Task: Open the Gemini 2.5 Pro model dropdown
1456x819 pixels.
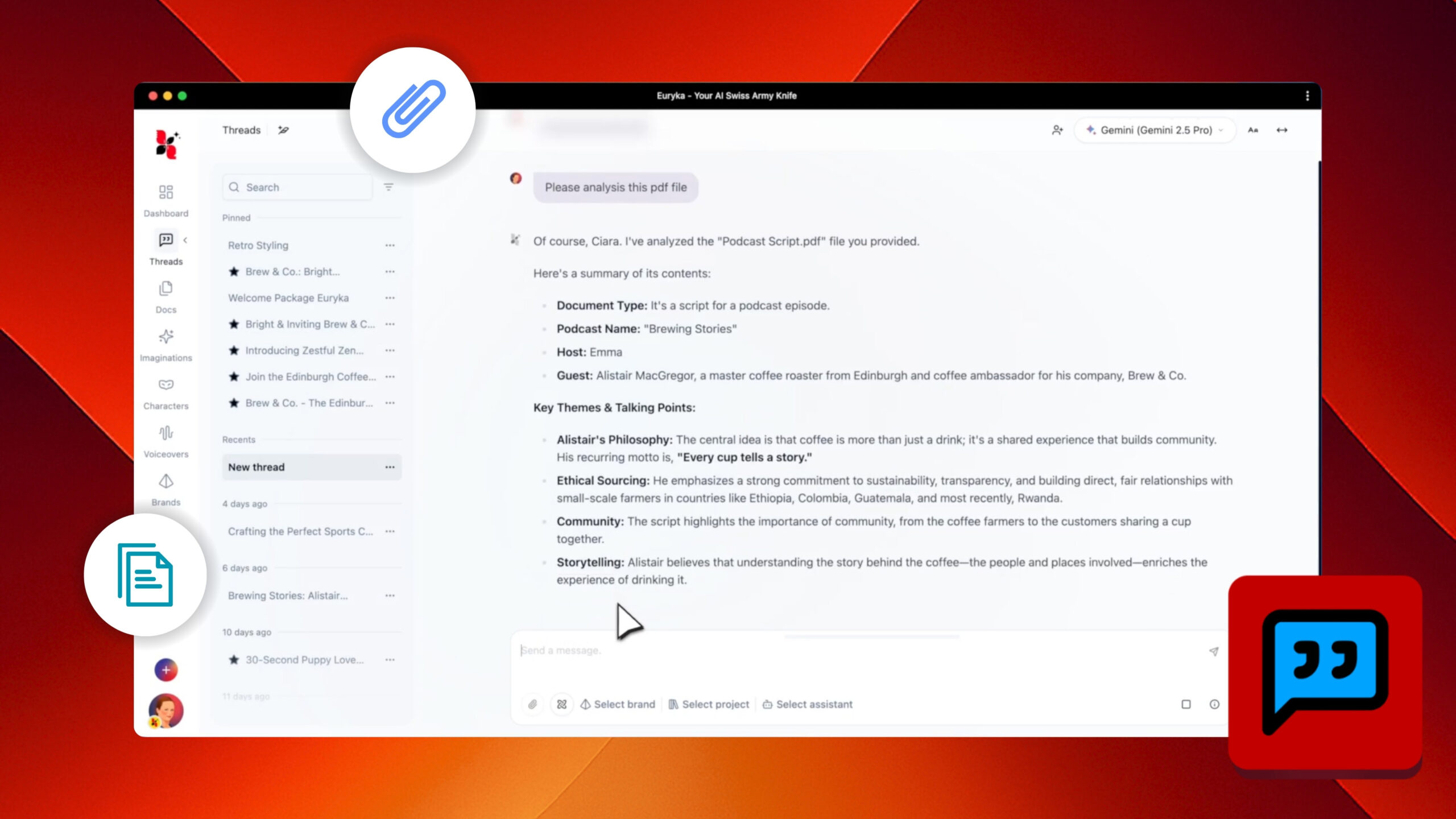Action: tap(1155, 130)
